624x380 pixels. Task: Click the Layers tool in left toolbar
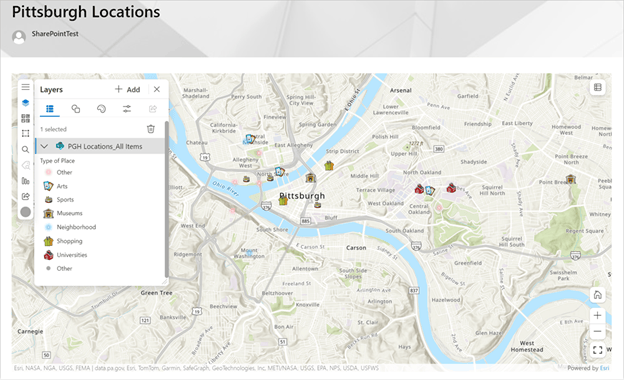pyautogui.click(x=25, y=103)
